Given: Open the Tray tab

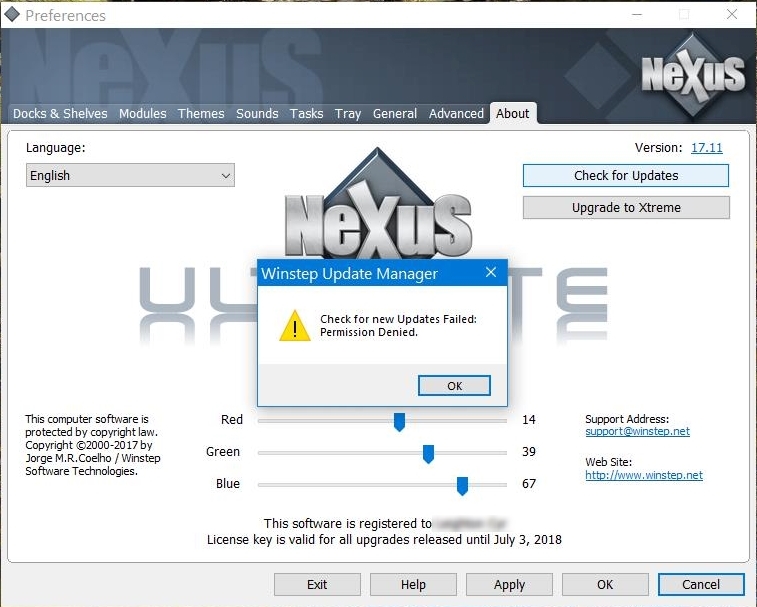Looking at the screenshot, I should [x=348, y=114].
